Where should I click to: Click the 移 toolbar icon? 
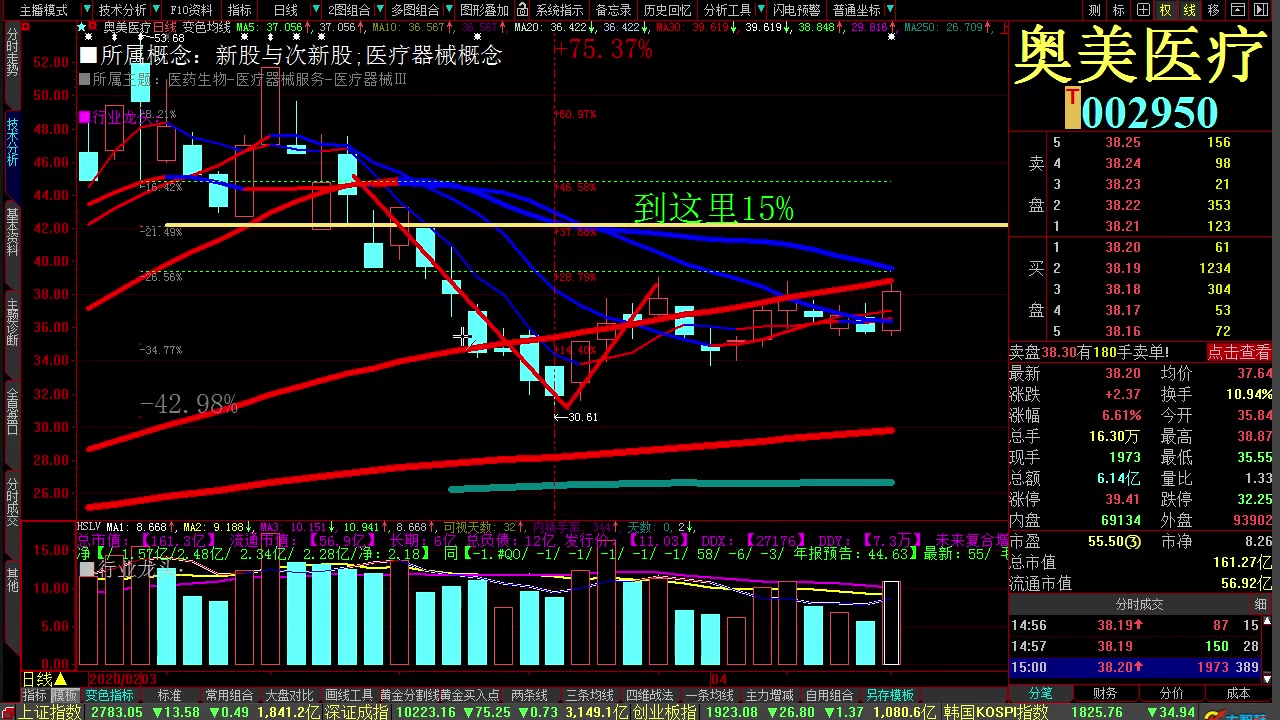coord(1213,10)
